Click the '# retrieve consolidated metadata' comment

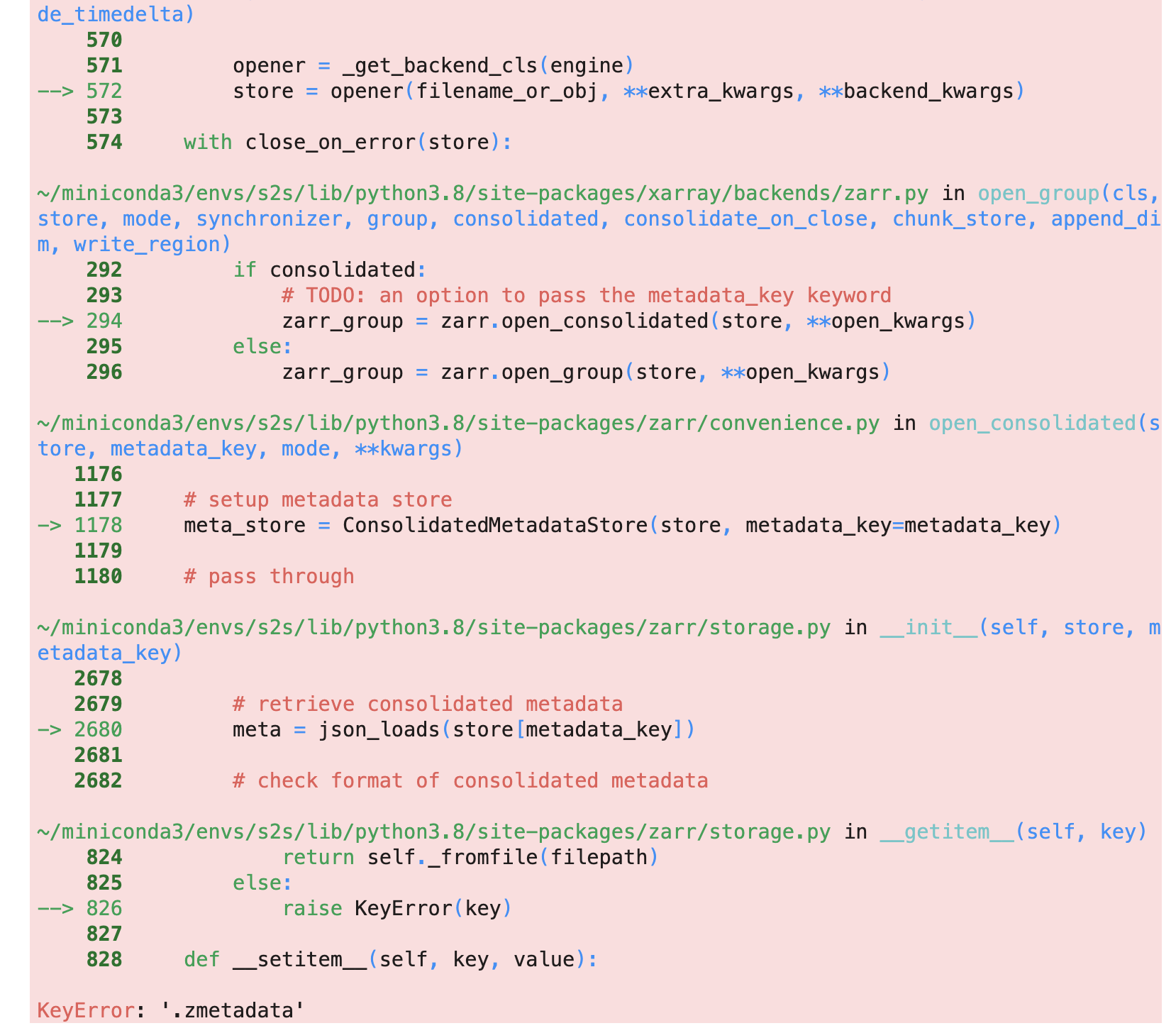(428, 704)
